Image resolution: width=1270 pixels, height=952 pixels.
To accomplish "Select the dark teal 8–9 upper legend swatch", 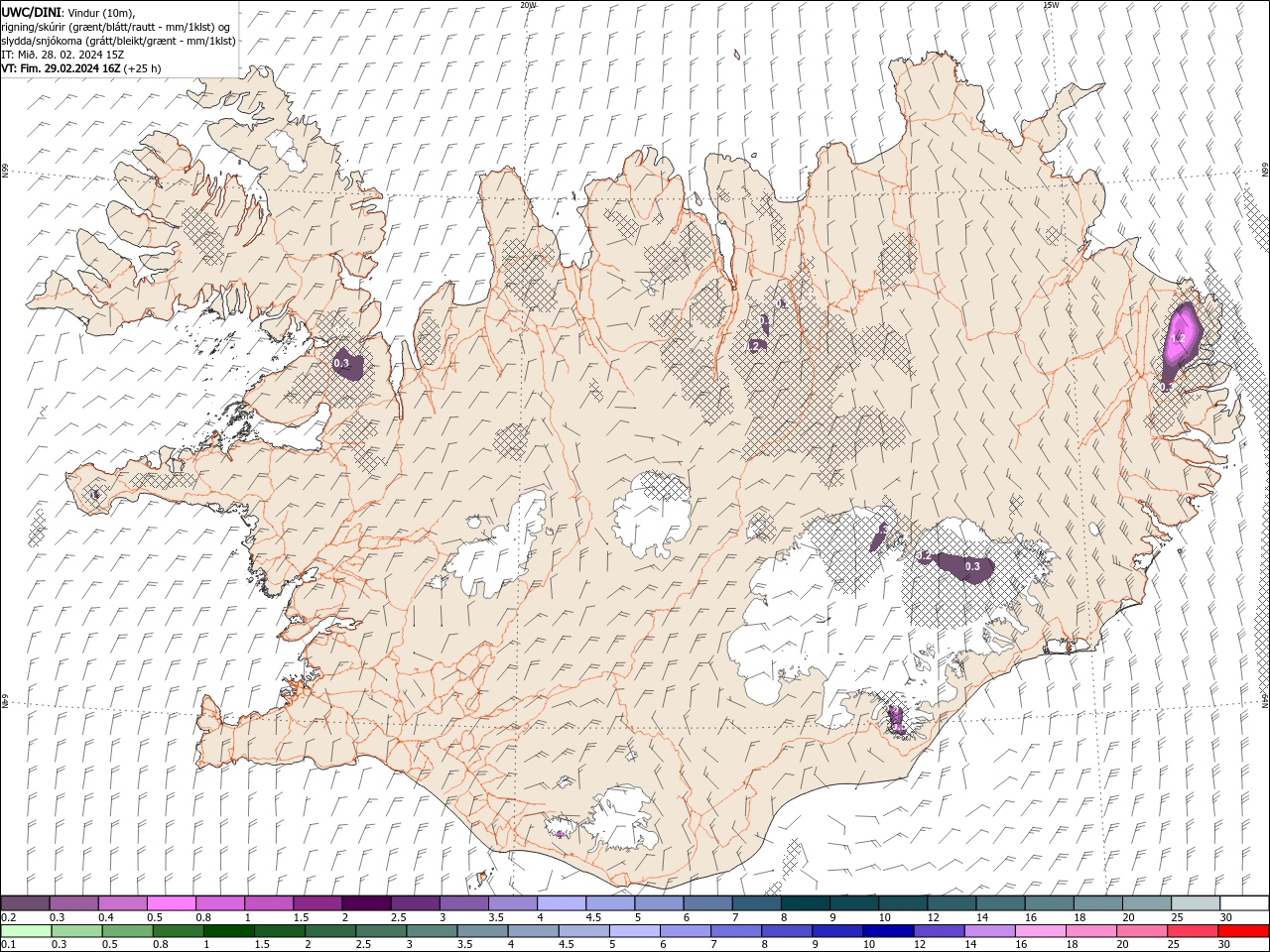I will coord(805,903).
